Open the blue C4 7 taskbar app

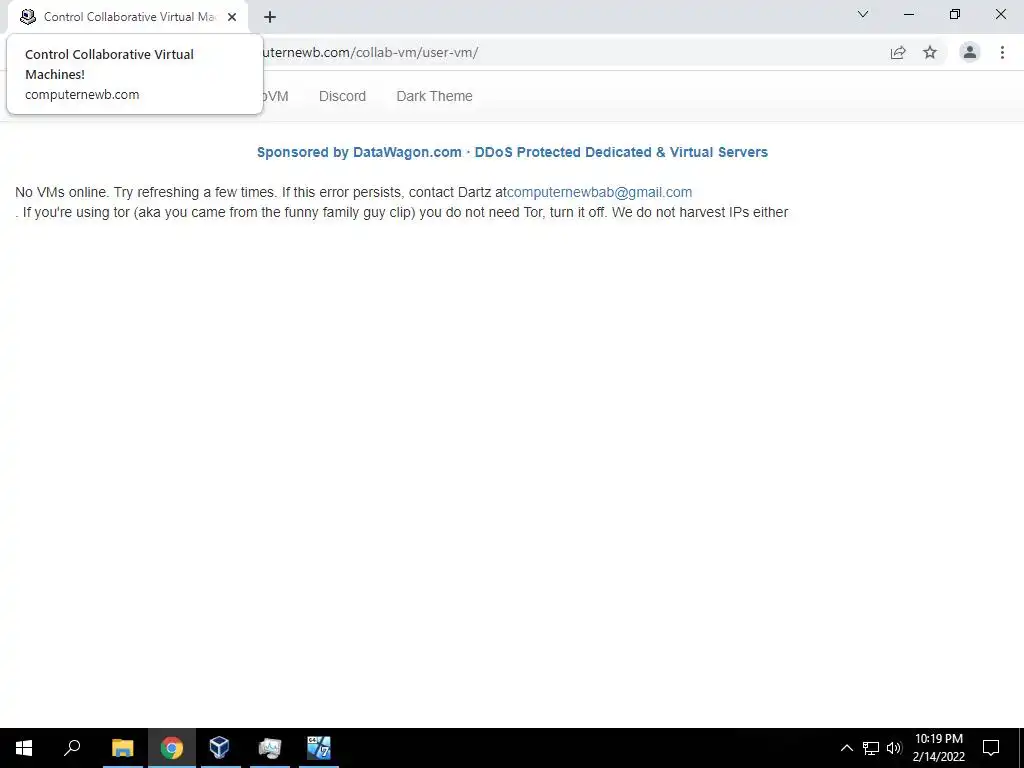click(319, 748)
